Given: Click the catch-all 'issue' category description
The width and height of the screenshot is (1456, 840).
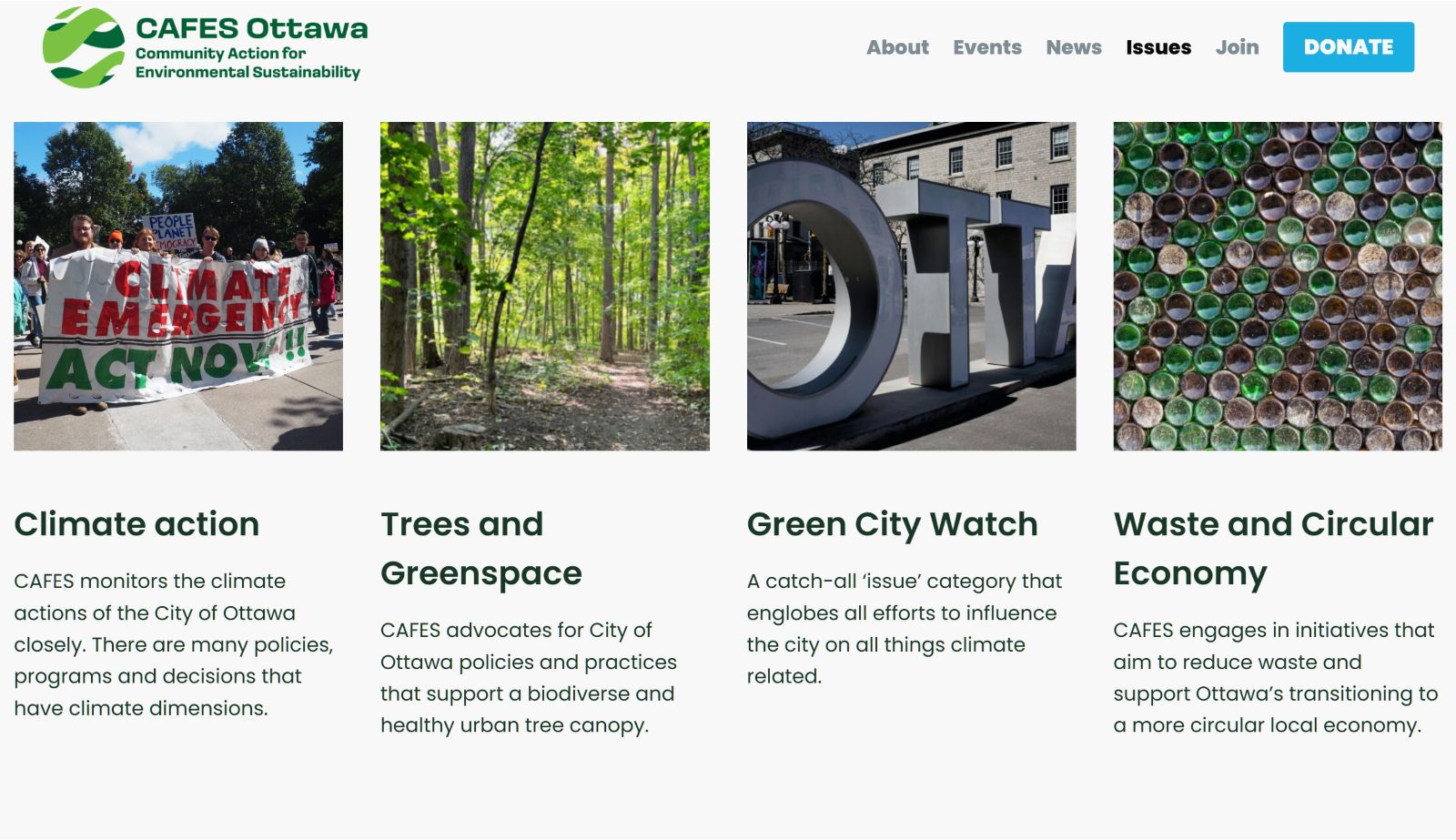Looking at the screenshot, I should [x=904, y=628].
